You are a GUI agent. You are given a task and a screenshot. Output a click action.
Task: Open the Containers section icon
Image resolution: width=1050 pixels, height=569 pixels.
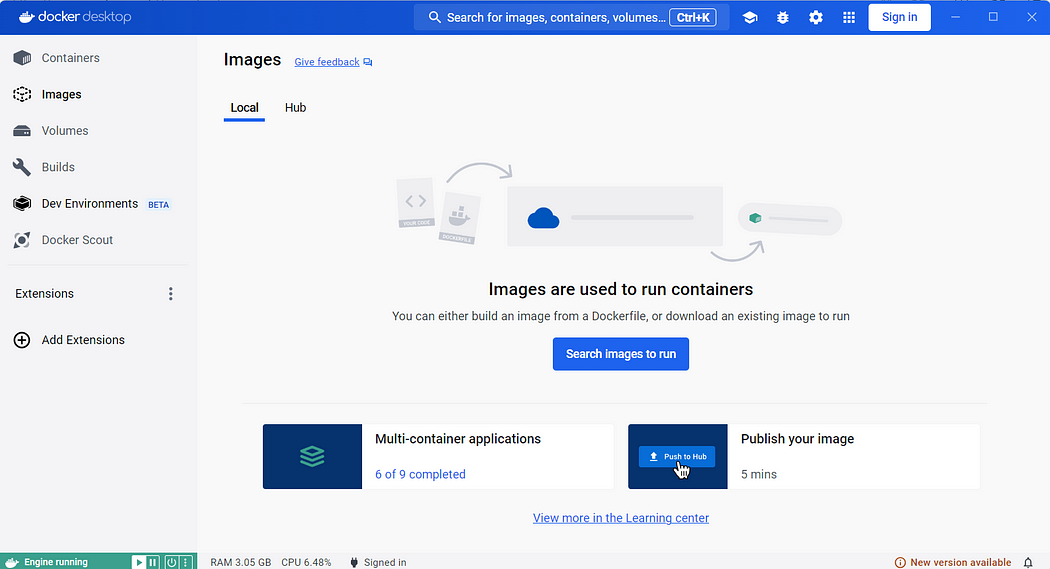[x=22, y=58]
